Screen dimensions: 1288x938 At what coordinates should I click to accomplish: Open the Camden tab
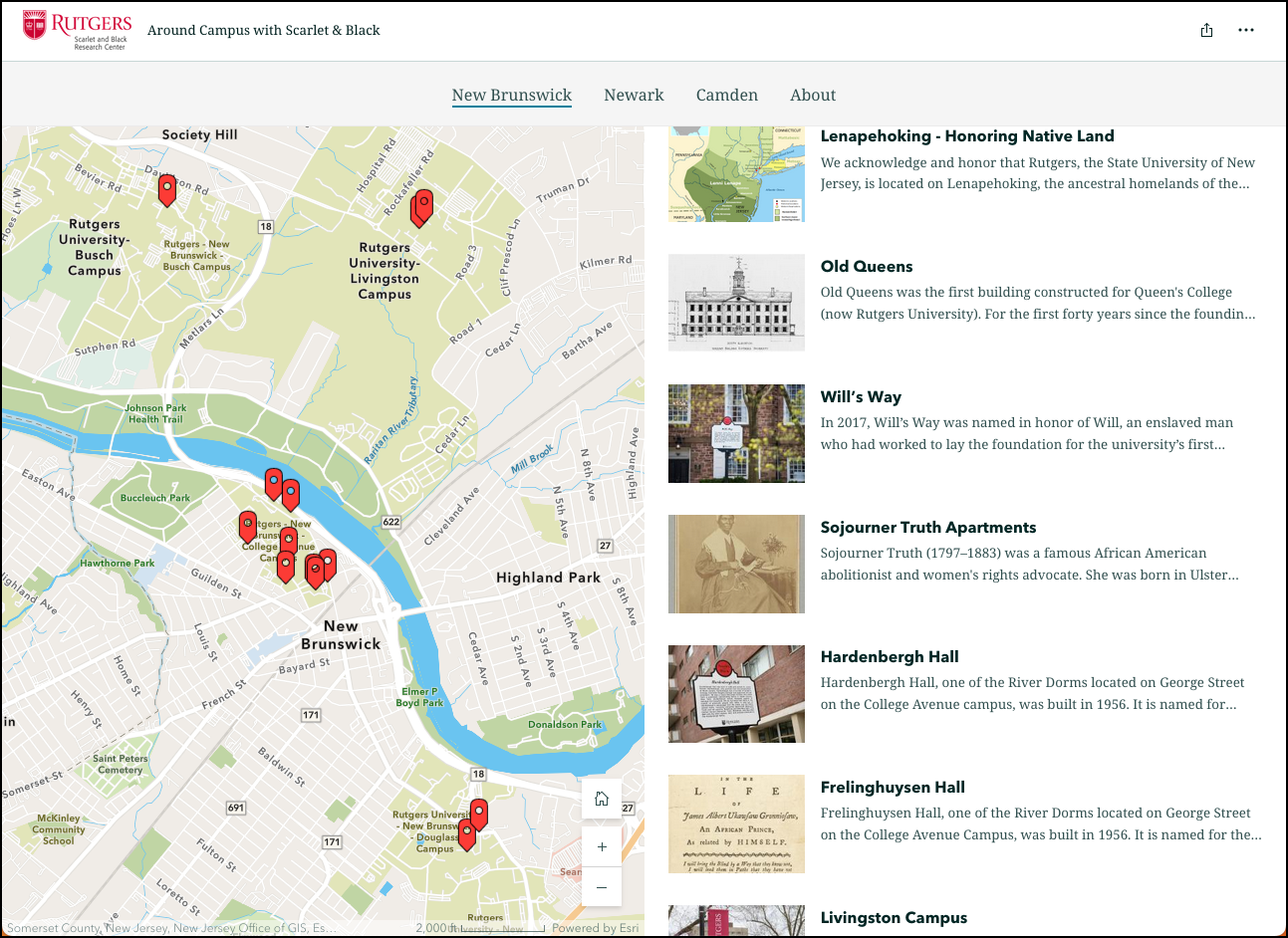pos(727,95)
